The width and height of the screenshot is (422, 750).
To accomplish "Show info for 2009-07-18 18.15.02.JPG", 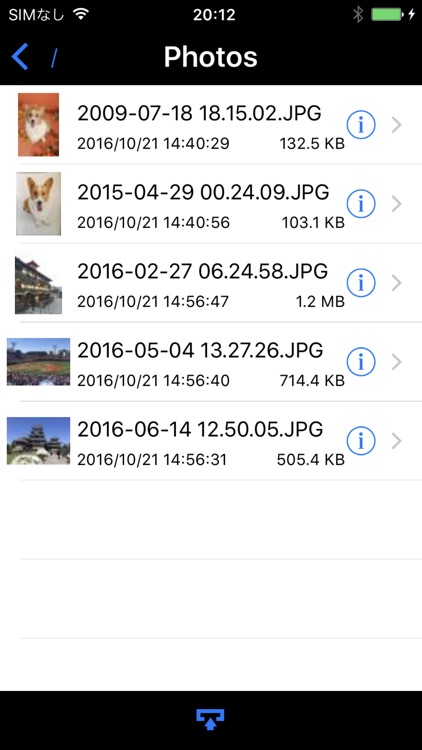I will (x=361, y=125).
